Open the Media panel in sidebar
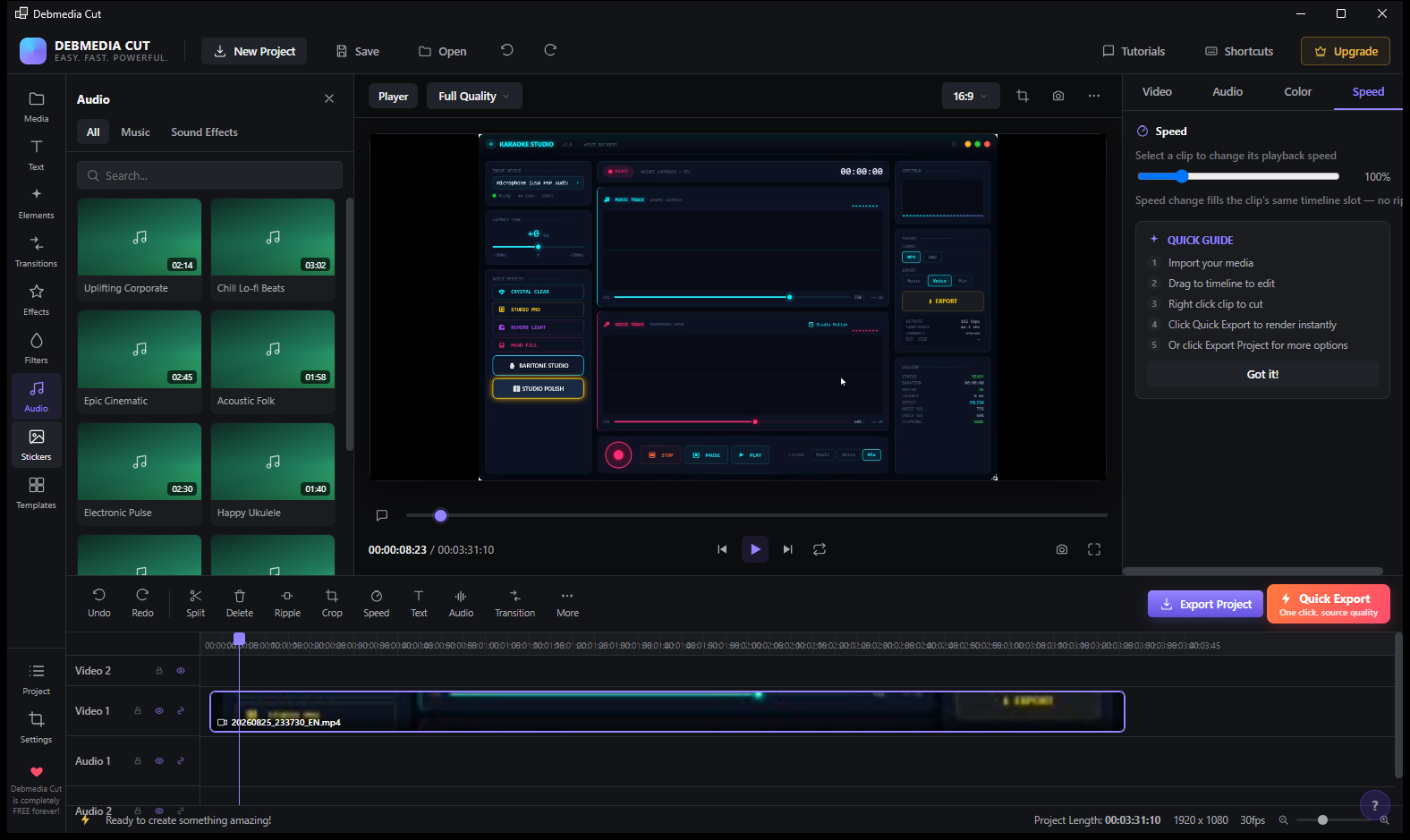 click(36, 106)
